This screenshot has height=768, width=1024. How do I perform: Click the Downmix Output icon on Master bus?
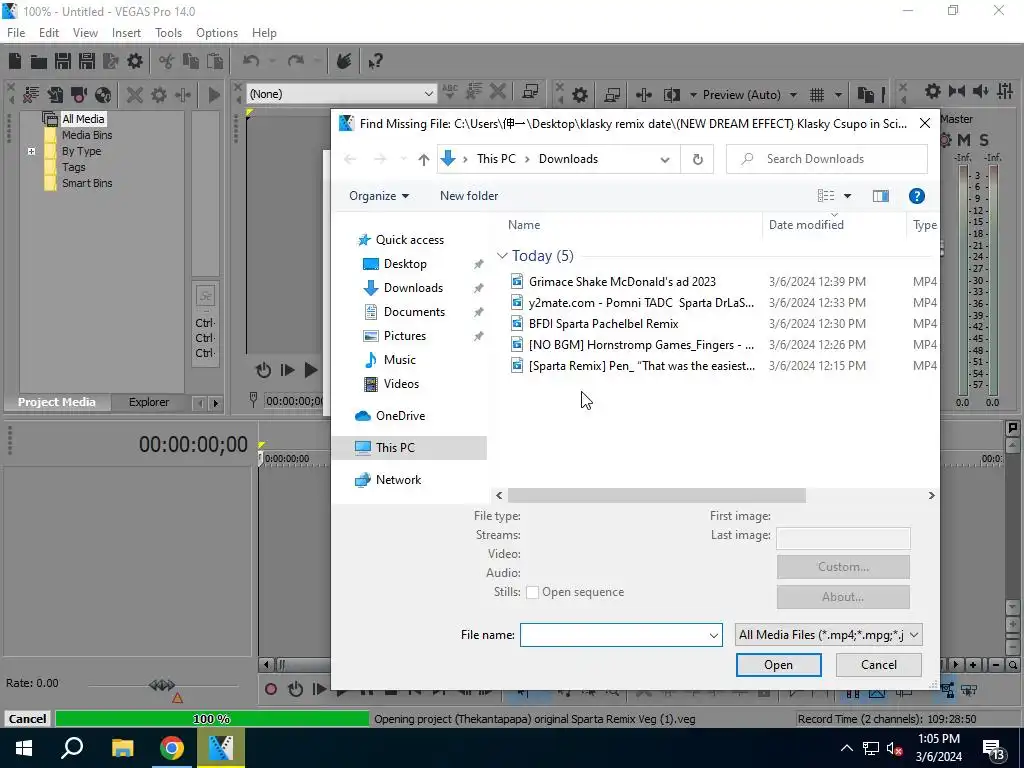[x=957, y=91]
